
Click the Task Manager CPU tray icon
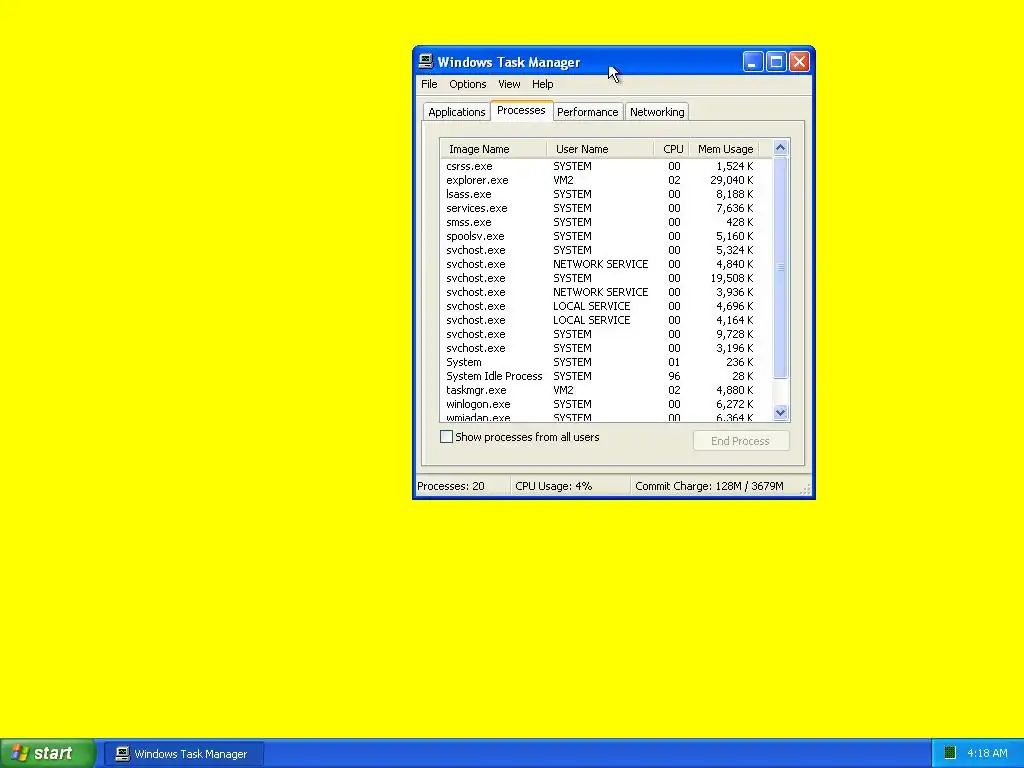(x=950, y=753)
